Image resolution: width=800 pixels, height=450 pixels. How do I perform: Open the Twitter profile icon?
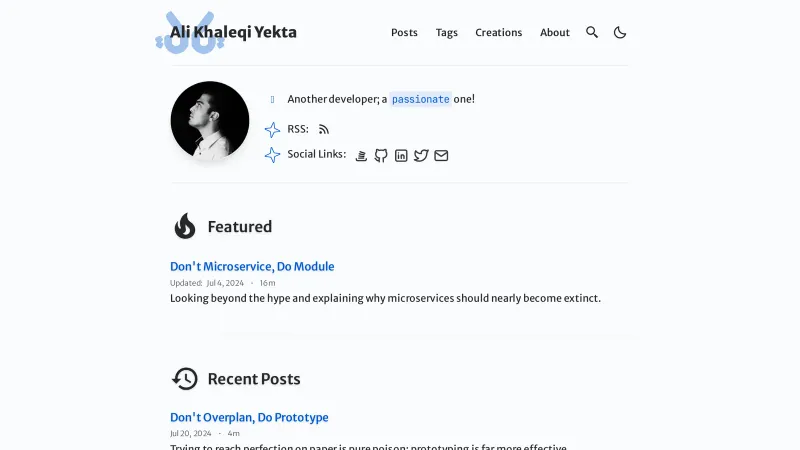[x=421, y=155]
